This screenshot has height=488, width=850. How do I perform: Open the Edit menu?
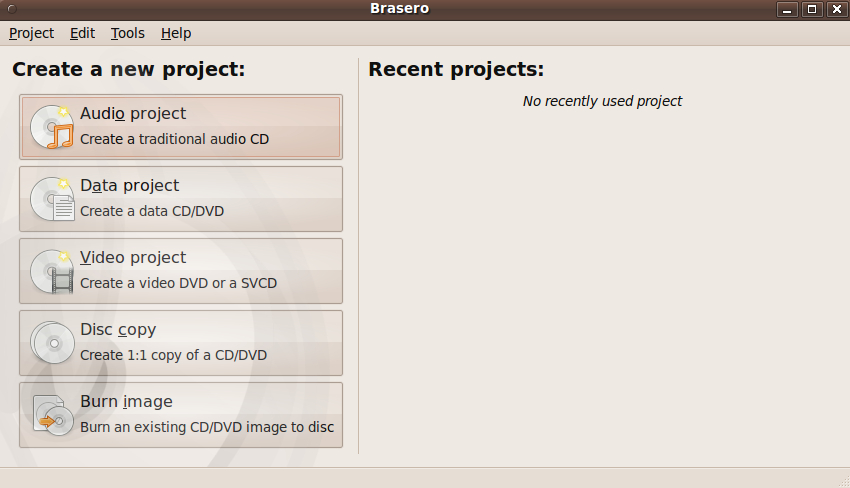pos(82,33)
